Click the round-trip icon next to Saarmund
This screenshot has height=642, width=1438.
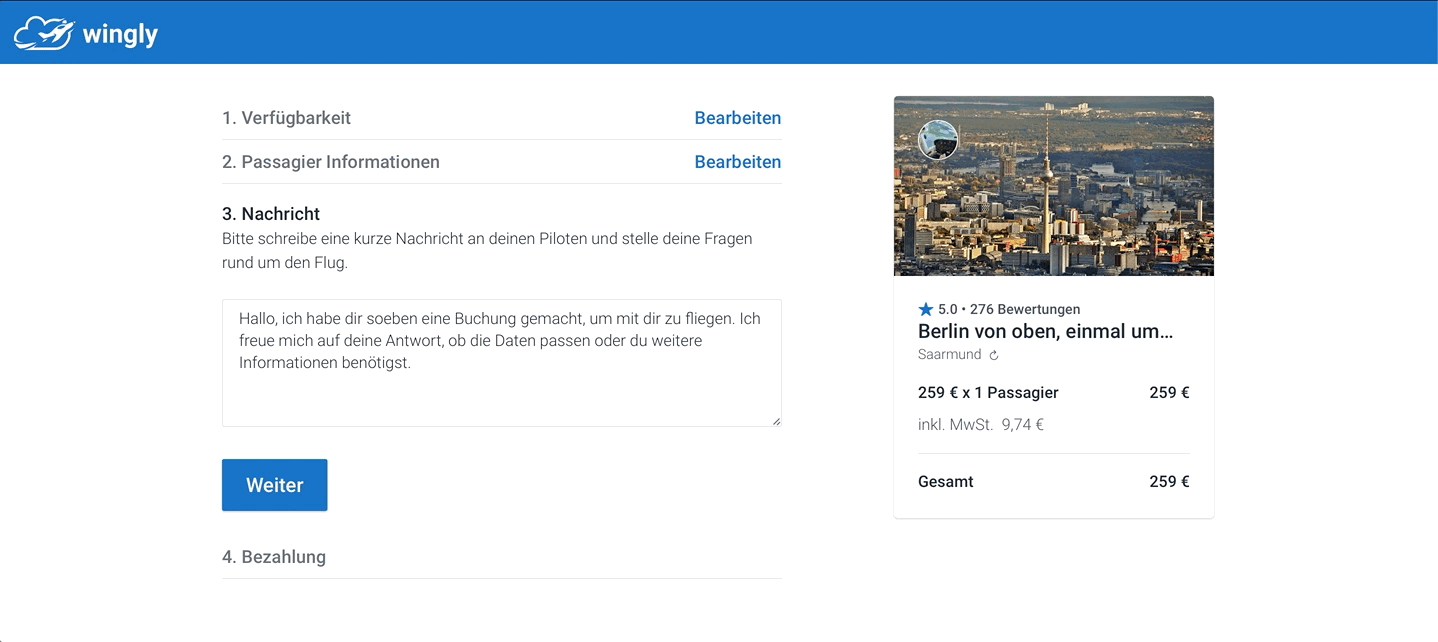993,354
